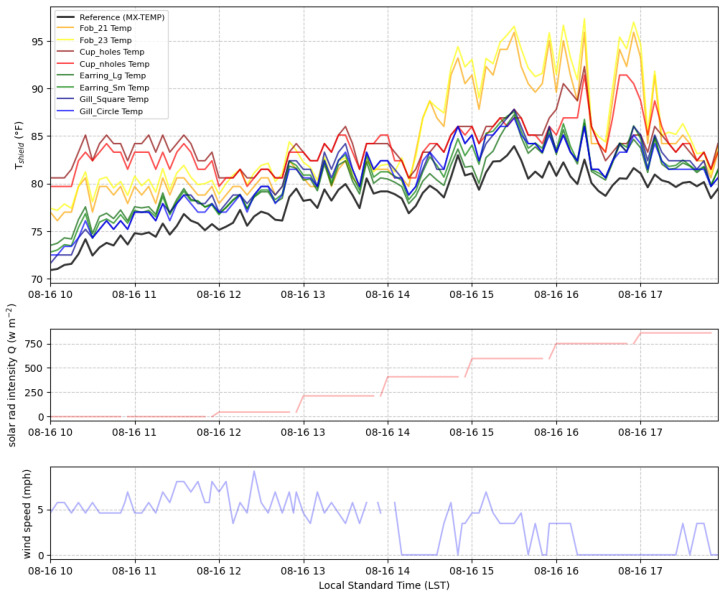Click the Local Standard Time (LST) axis title
725x596 pixels.
click(384, 585)
